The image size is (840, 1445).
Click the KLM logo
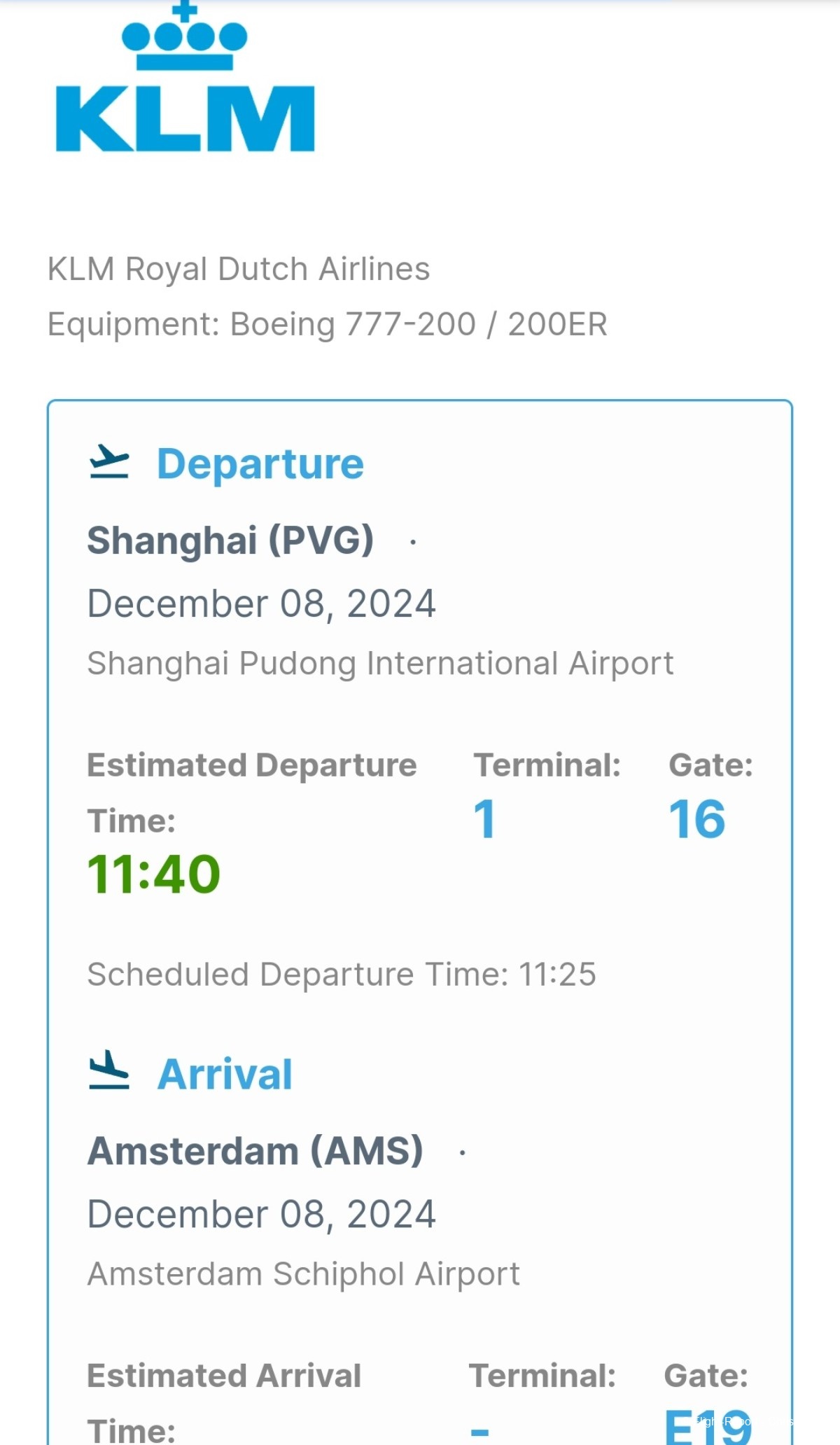pos(185,76)
